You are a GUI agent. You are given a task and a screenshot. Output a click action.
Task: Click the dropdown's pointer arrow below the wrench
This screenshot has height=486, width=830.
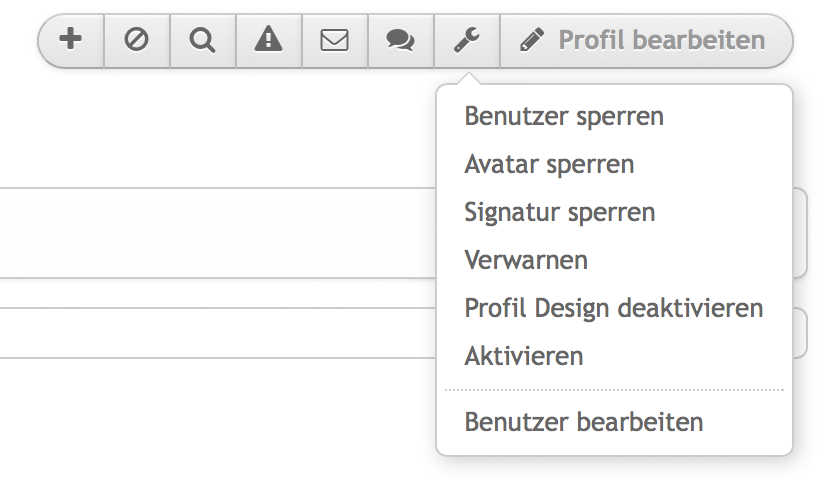pos(467,80)
